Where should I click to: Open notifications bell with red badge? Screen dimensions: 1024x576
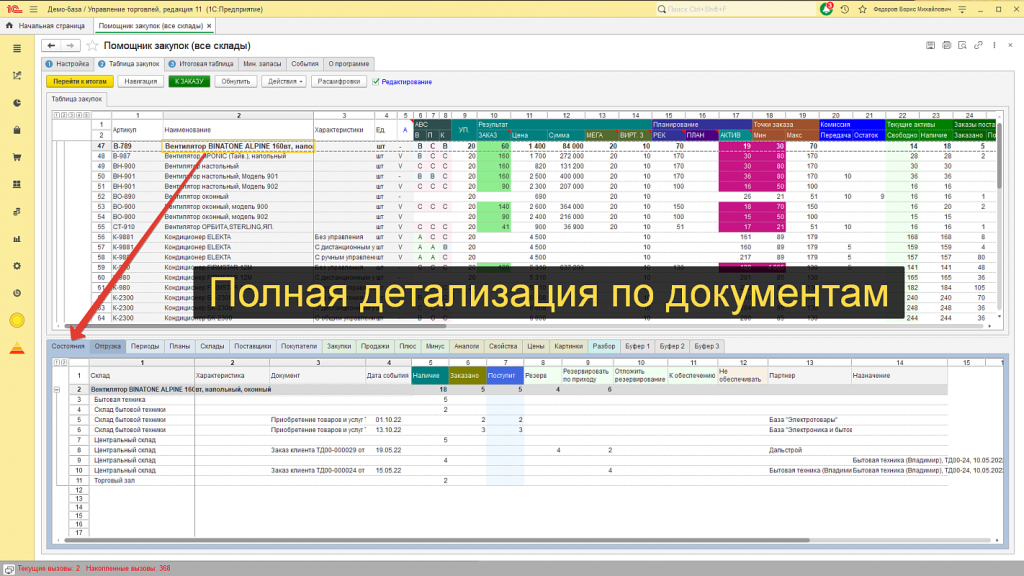click(826, 9)
